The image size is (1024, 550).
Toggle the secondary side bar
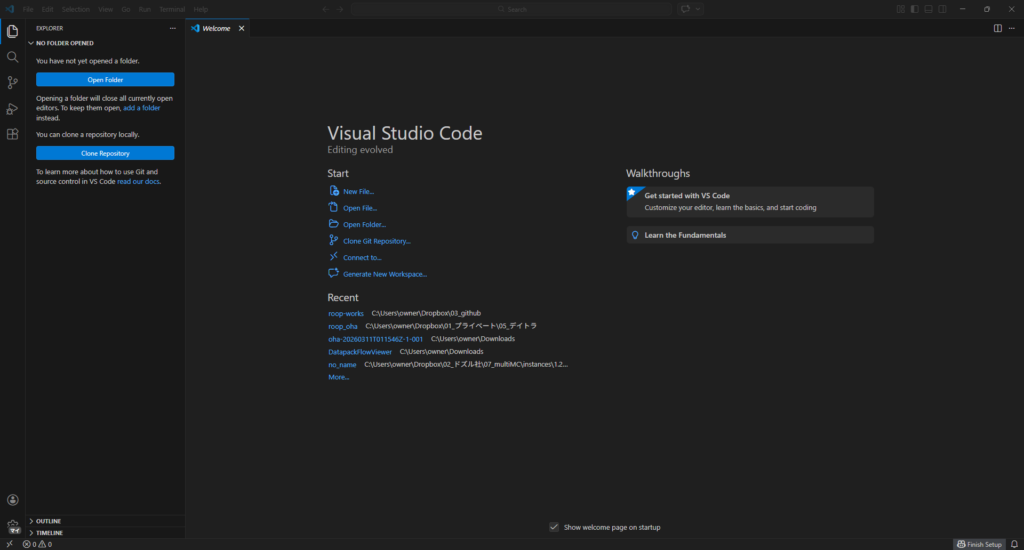coord(942,9)
